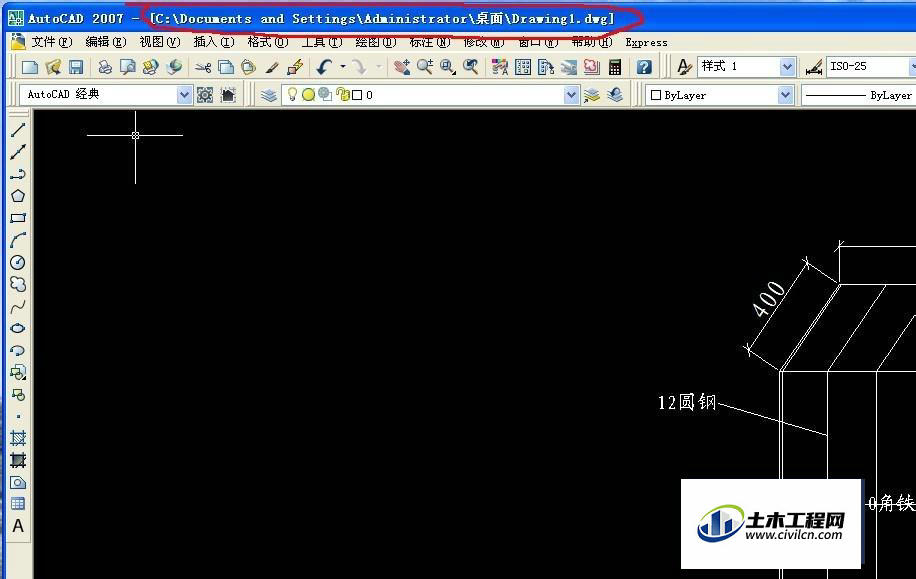
Task: Select the Elliptical Arc tool
Action: pyautogui.click(x=18, y=351)
